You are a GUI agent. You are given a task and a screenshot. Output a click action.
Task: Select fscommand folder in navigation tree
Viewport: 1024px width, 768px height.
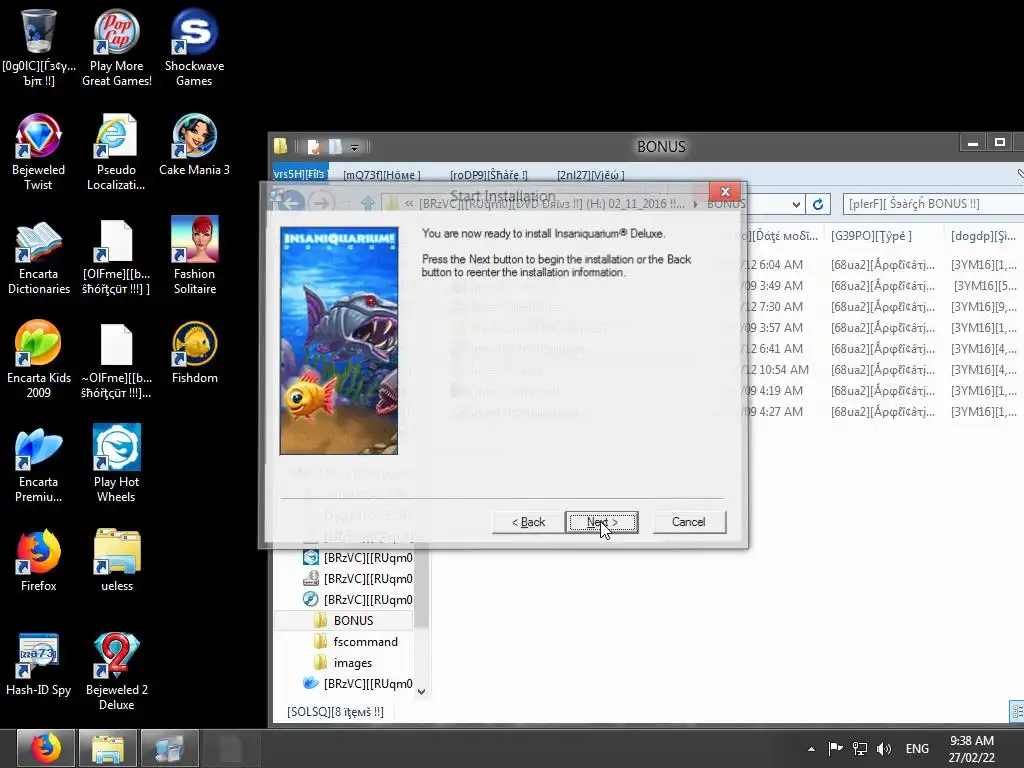click(365, 641)
